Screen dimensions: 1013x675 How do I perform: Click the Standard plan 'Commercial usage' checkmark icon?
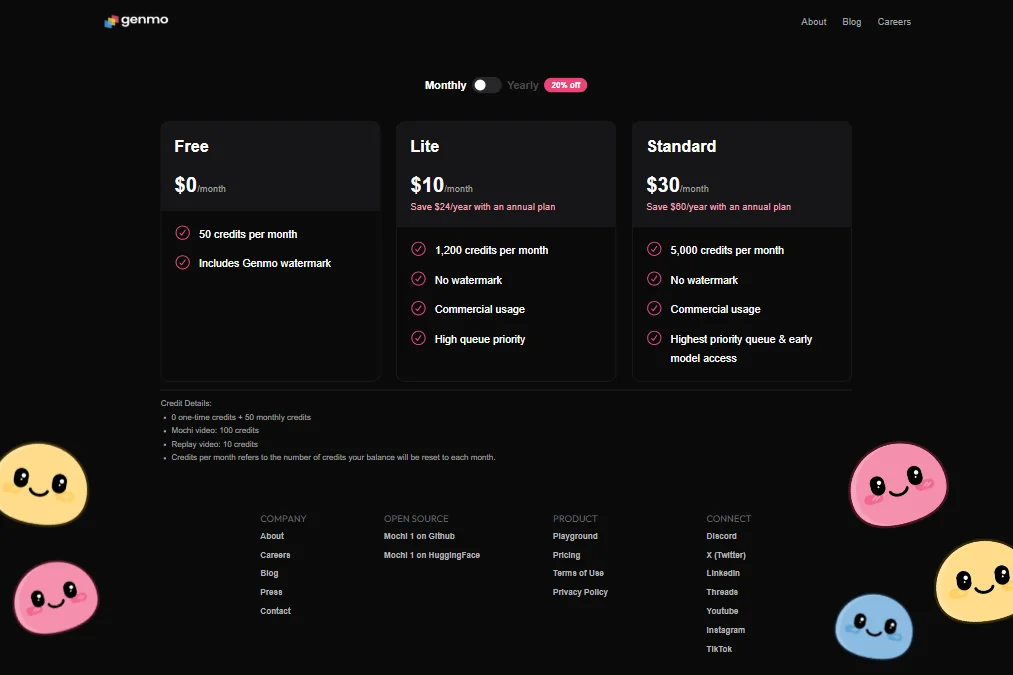point(654,308)
